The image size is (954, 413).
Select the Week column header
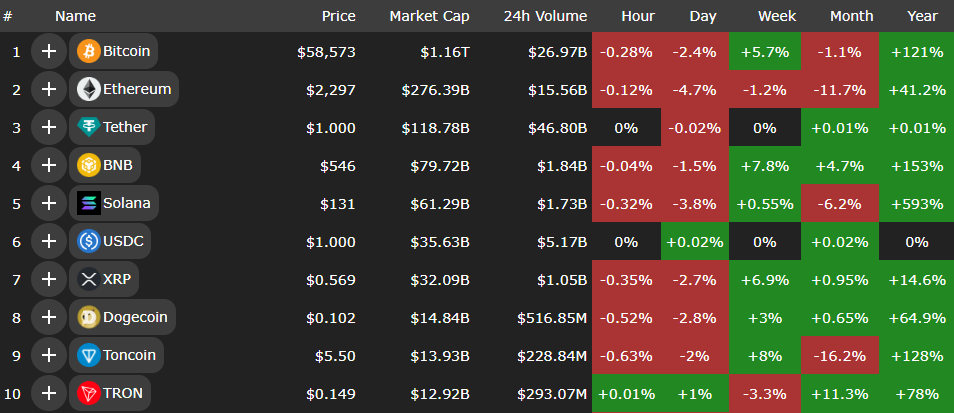point(777,16)
